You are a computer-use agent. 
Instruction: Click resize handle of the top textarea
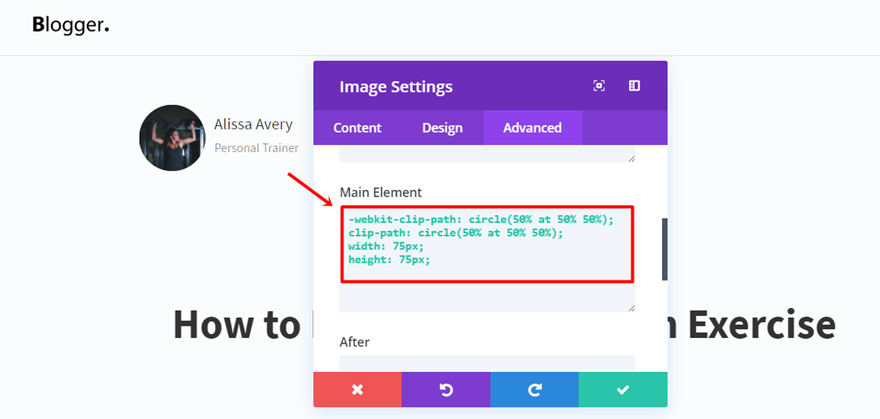click(630, 157)
